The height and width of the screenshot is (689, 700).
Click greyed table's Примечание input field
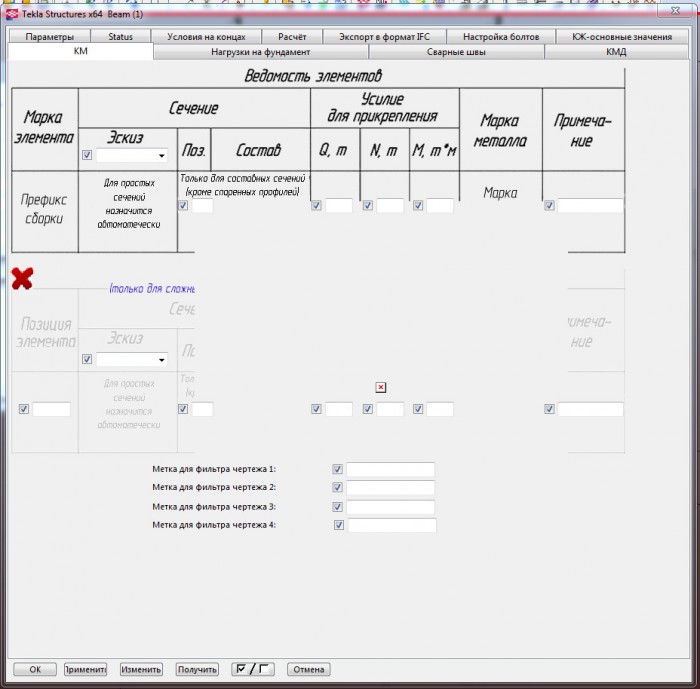pos(590,409)
